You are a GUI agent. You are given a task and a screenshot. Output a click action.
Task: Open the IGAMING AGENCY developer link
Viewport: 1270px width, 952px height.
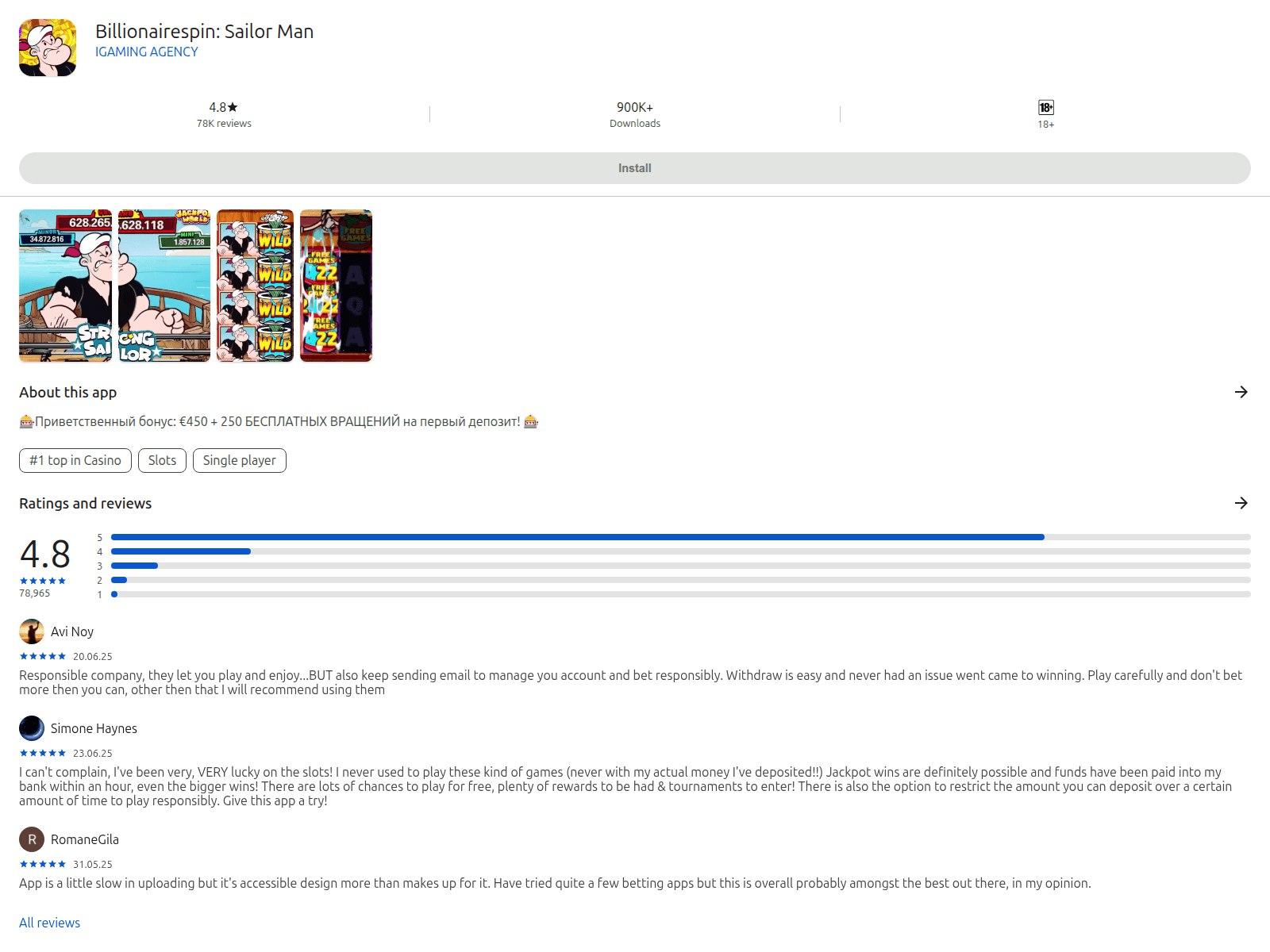tap(146, 52)
